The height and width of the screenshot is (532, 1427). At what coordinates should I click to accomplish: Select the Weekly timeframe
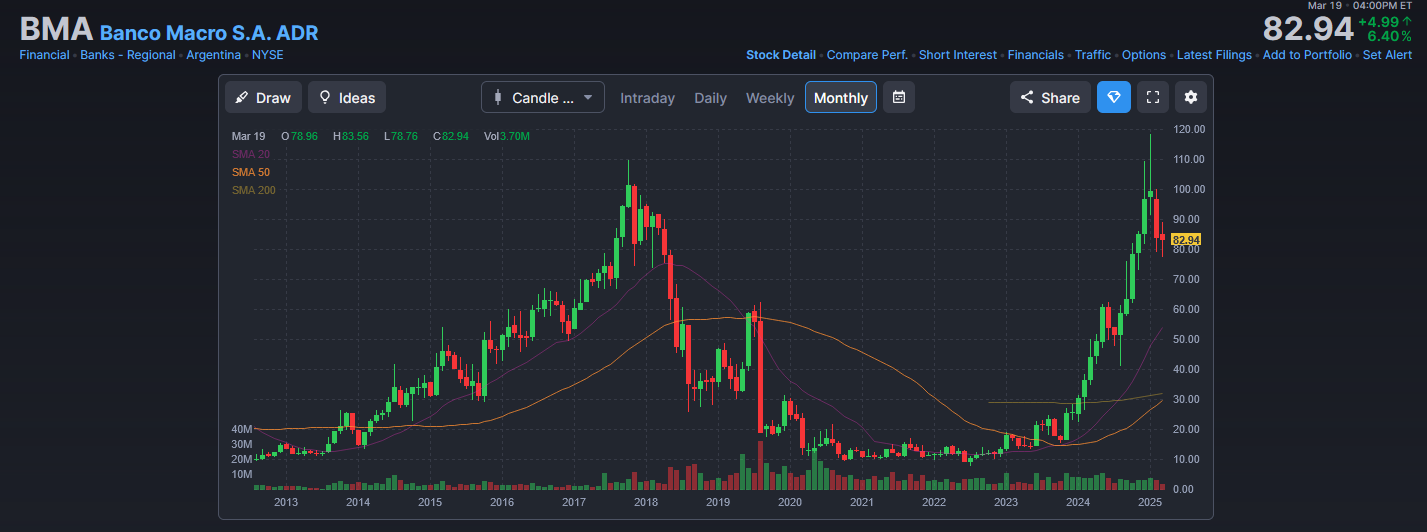point(770,98)
